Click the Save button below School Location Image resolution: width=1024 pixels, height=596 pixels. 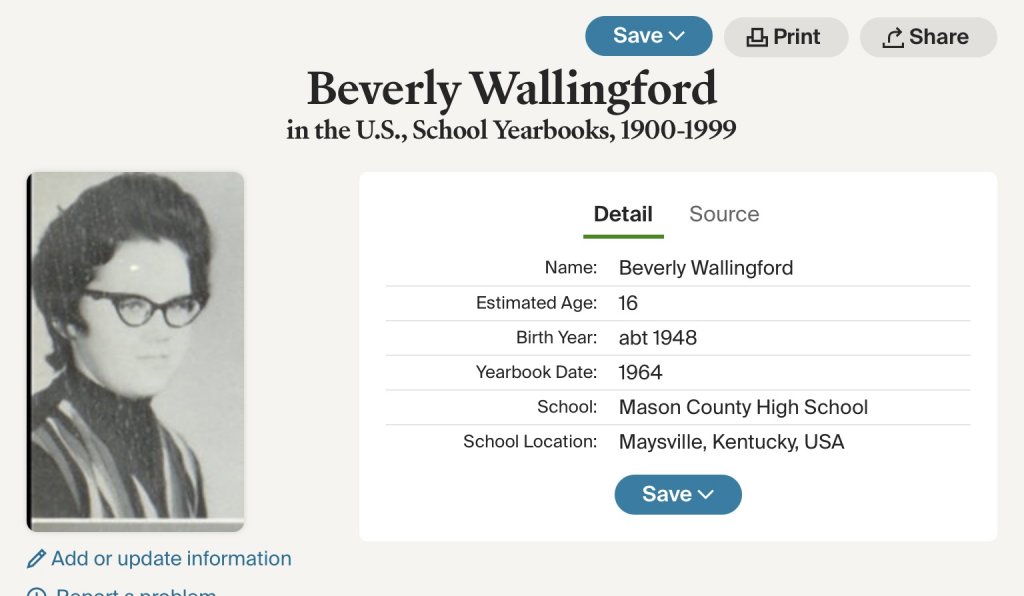tap(667, 495)
